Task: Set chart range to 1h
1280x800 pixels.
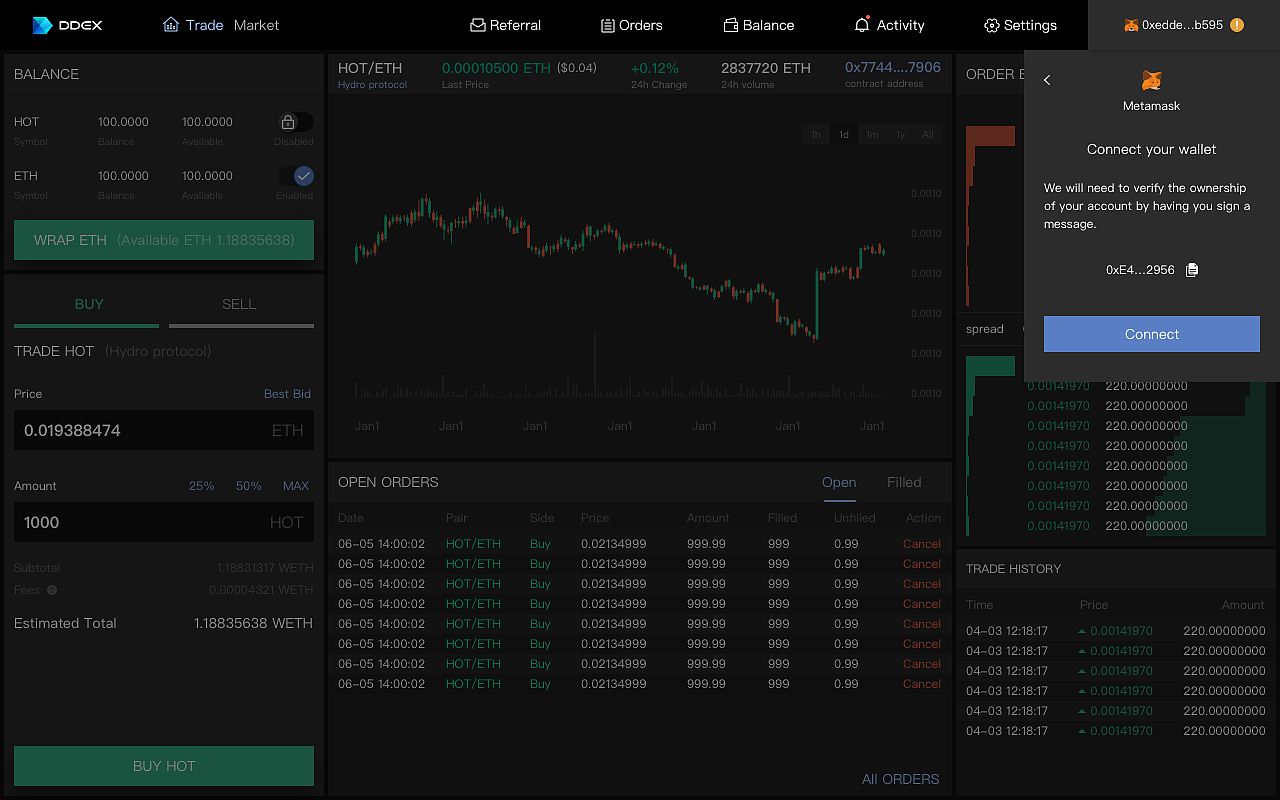Action: coord(816,135)
